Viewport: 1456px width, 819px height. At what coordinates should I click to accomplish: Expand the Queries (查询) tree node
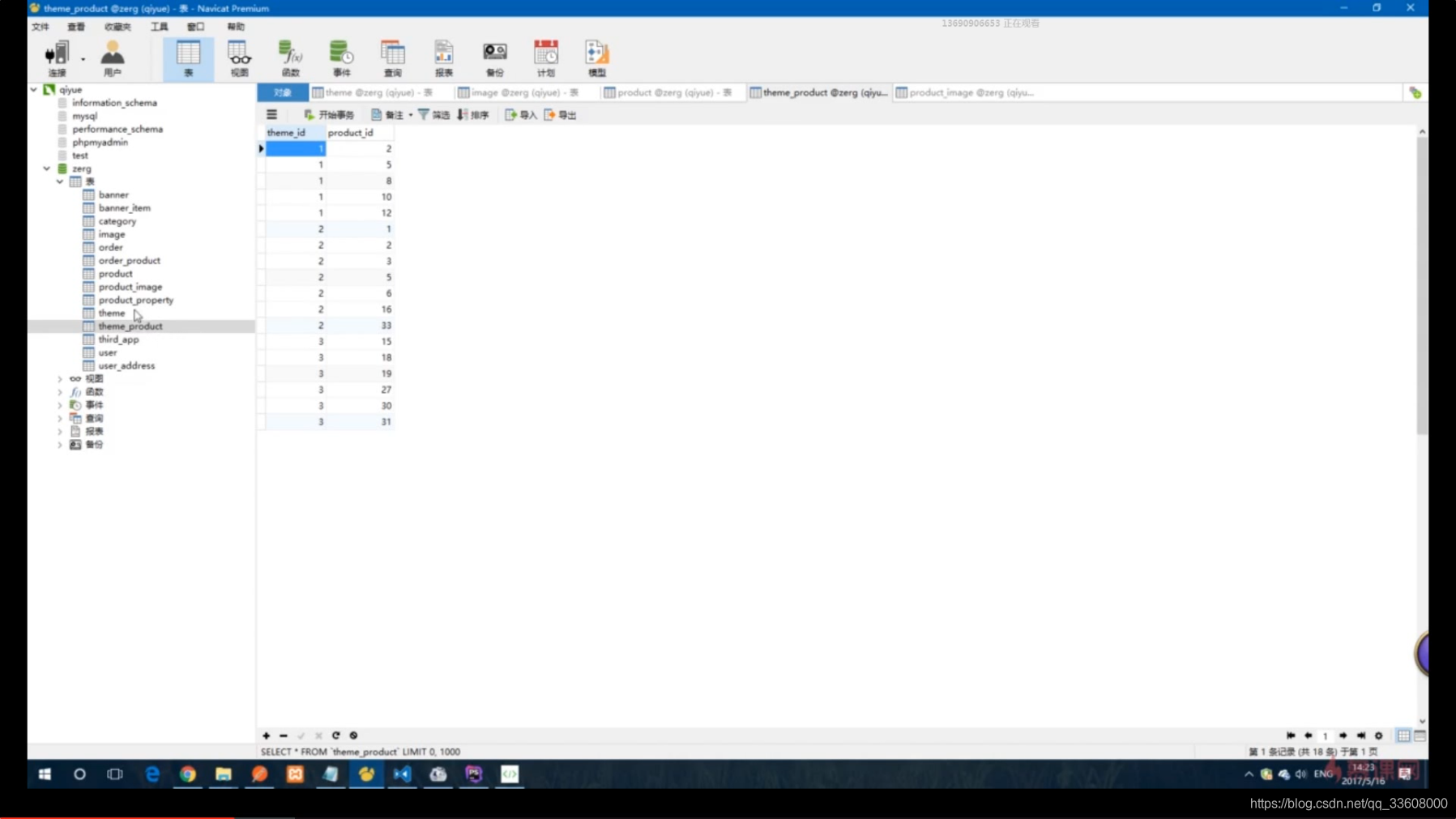tap(60, 418)
